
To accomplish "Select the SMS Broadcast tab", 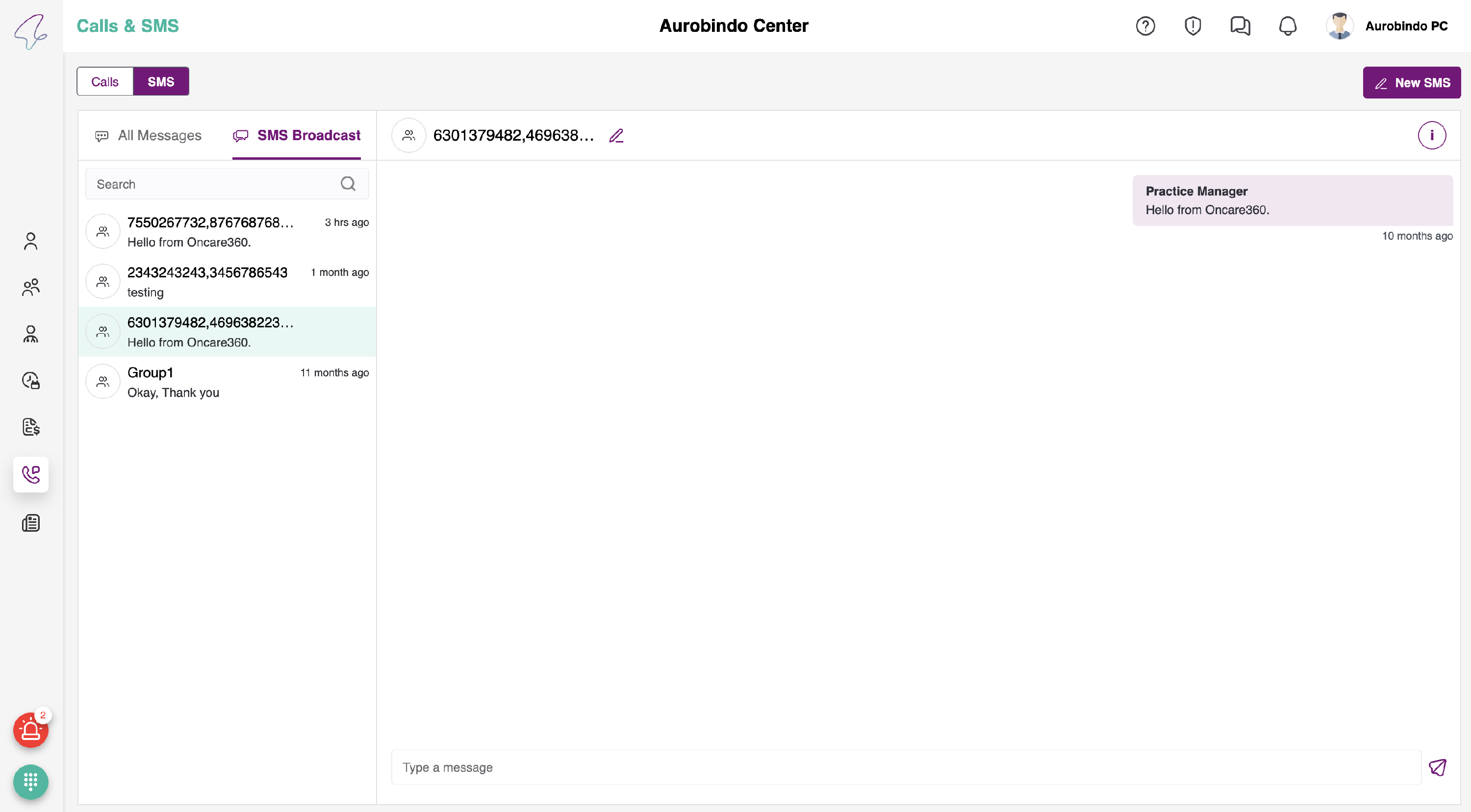I will pos(297,136).
